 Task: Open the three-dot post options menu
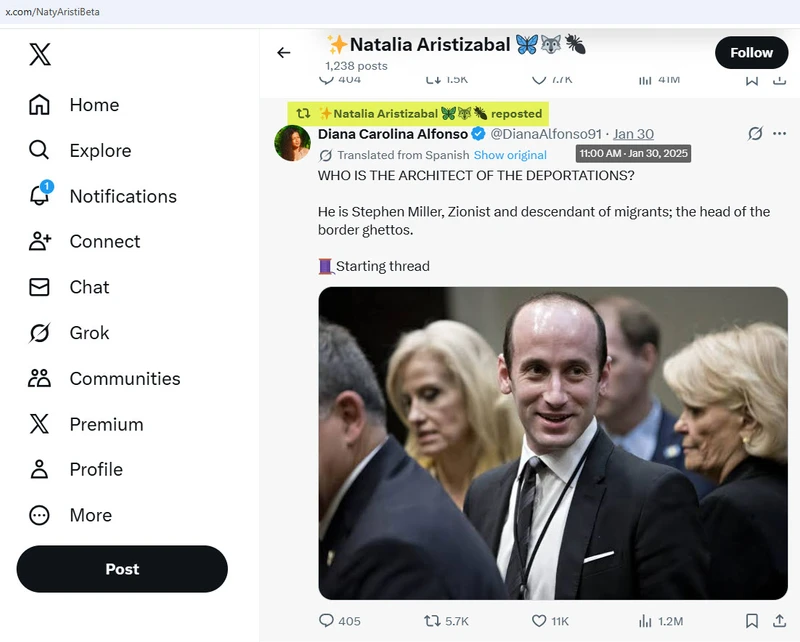tap(779, 134)
